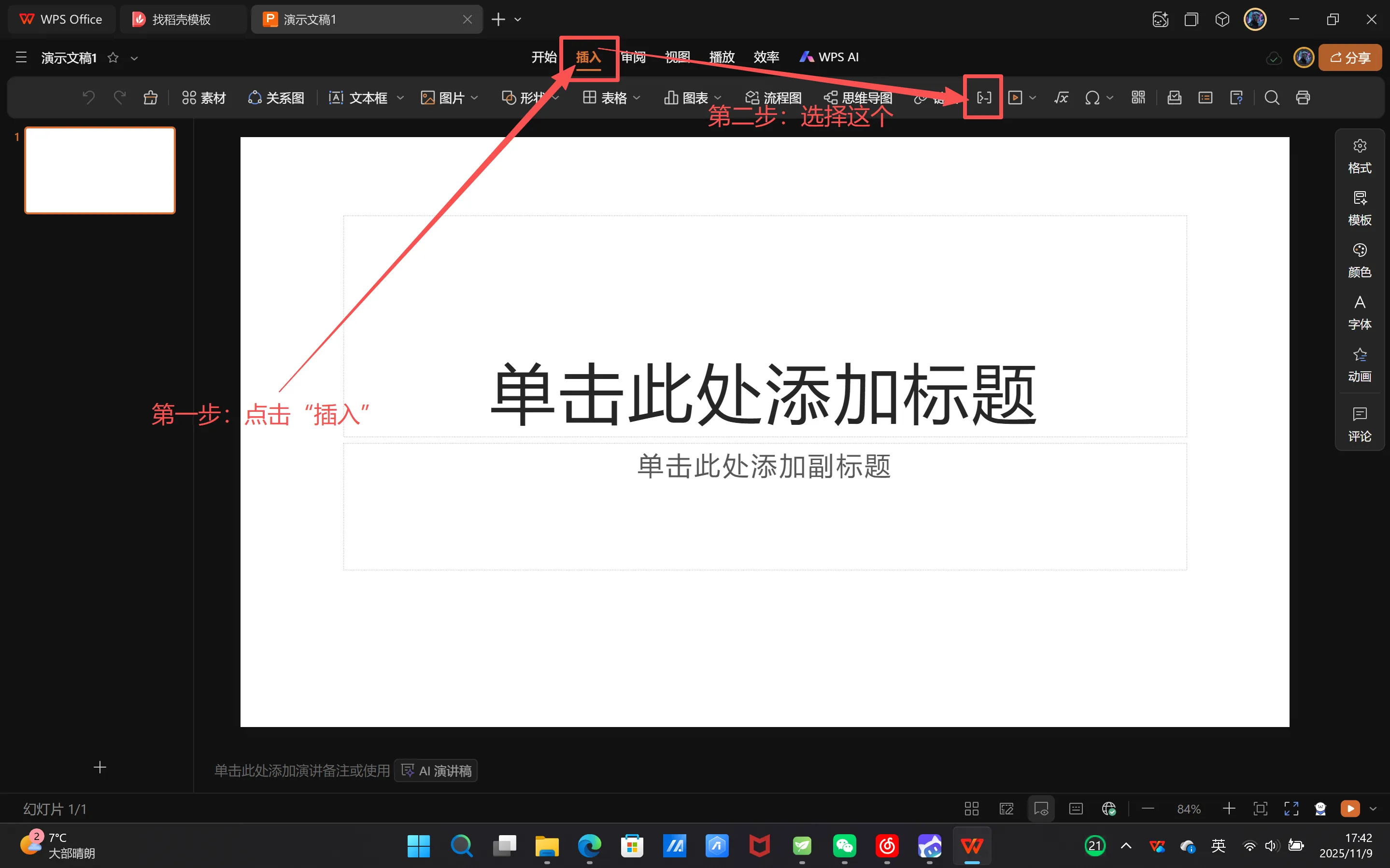This screenshot has height=868, width=1390.
Task: Select slide 1 thumbnail
Action: click(x=100, y=170)
